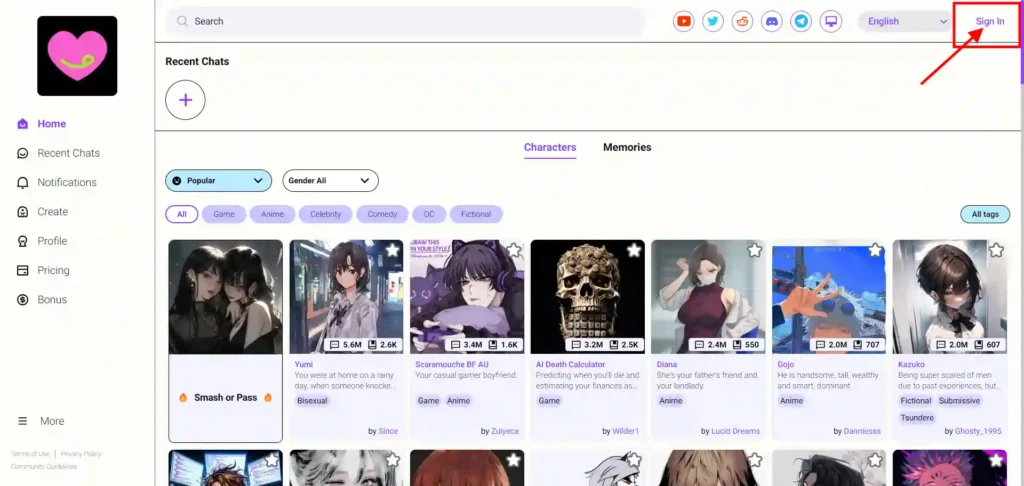The height and width of the screenshot is (486, 1024).
Task: Select the OC filter tag
Action: click(429, 214)
